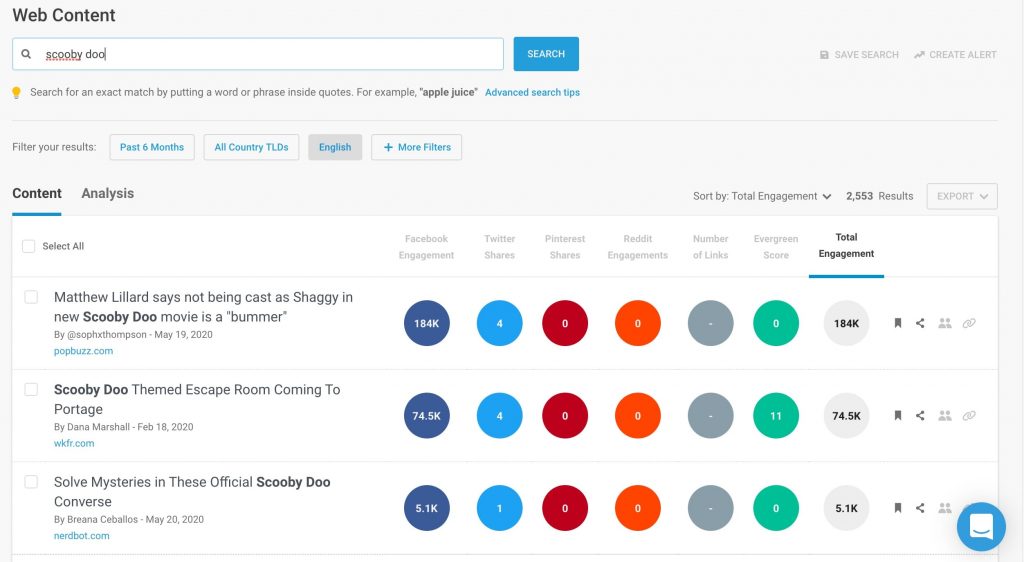Click the Create Alert text
The width and height of the screenshot is (1024, 562).
click(963, 55)
